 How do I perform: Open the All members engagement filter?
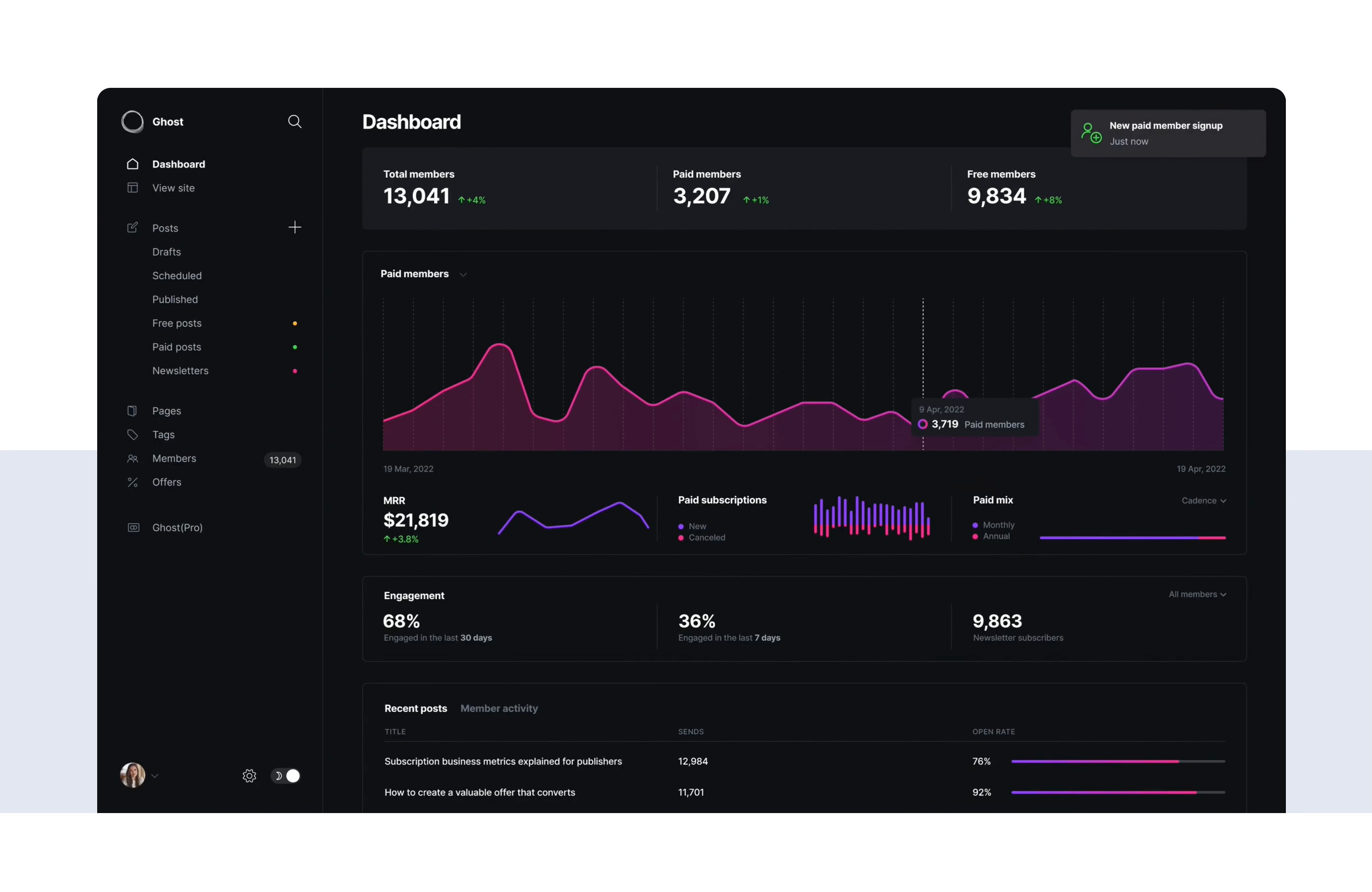1198,595
